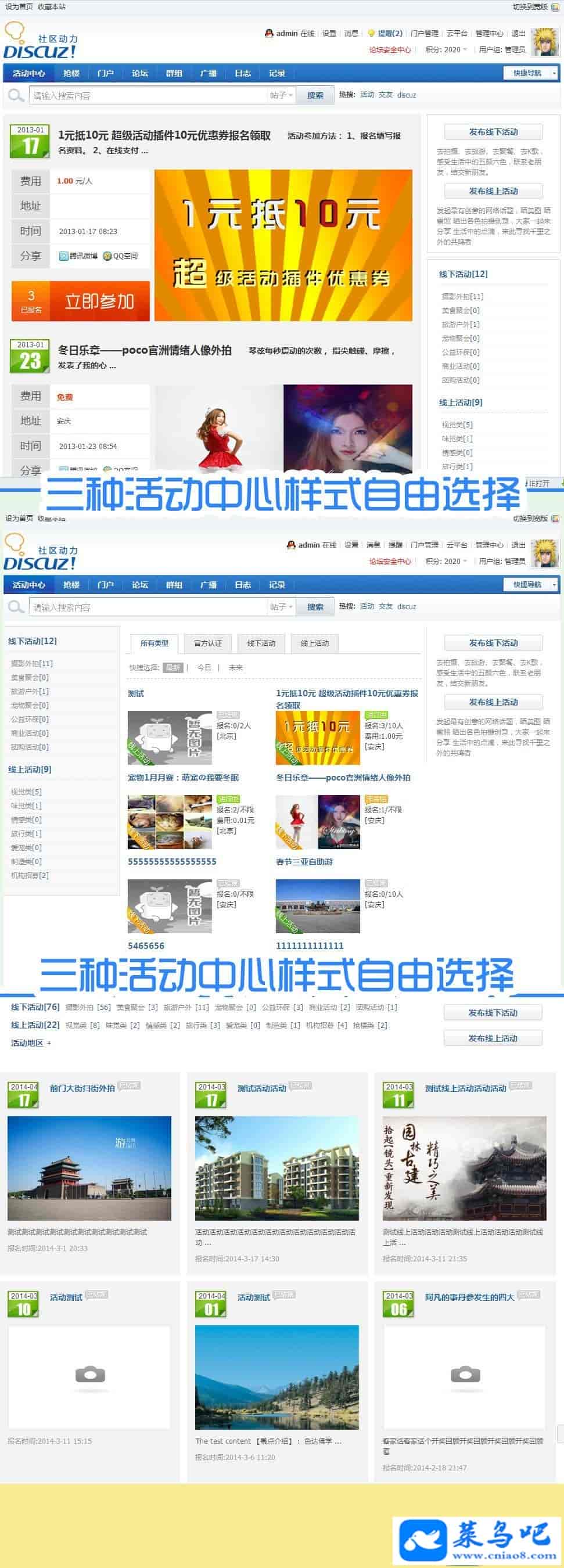
Task: Click camera placeholder icon of 阿凡的事丹参发生的四大 card
Action: 465,1375
